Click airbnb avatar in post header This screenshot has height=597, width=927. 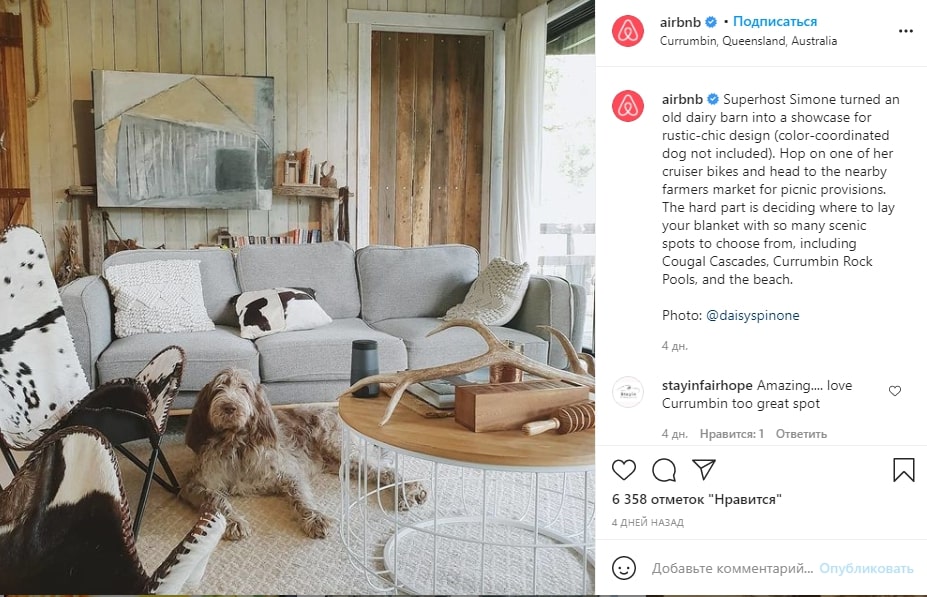pos(628,31)
